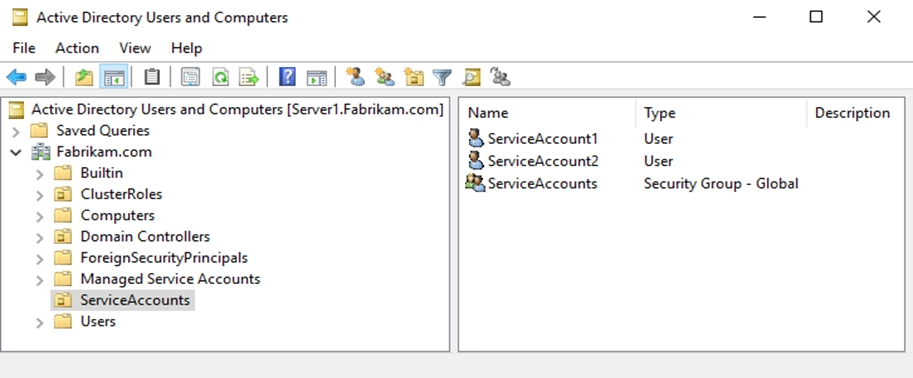
Task: Select ServiceAccount1 user in list
Action: pyautogui.click(x=533, y=139)
